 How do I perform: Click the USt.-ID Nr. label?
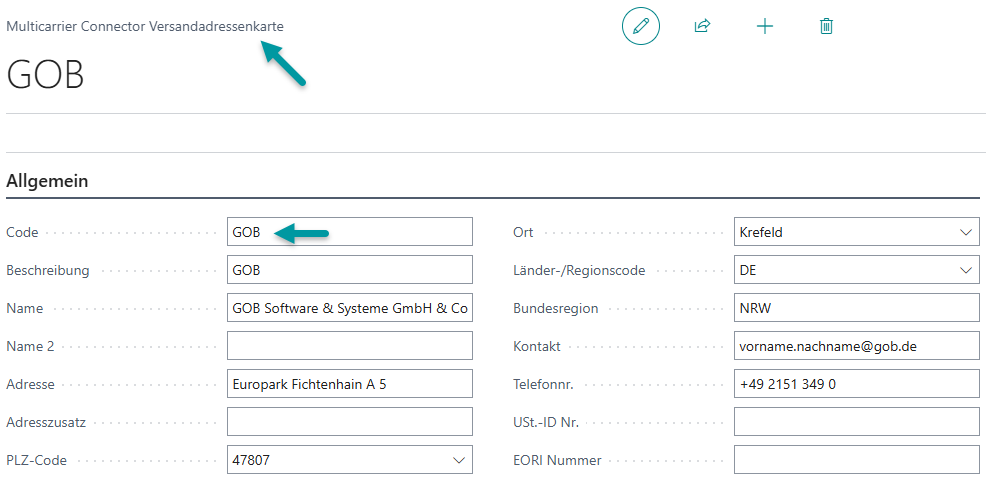[x=546, y=423]
